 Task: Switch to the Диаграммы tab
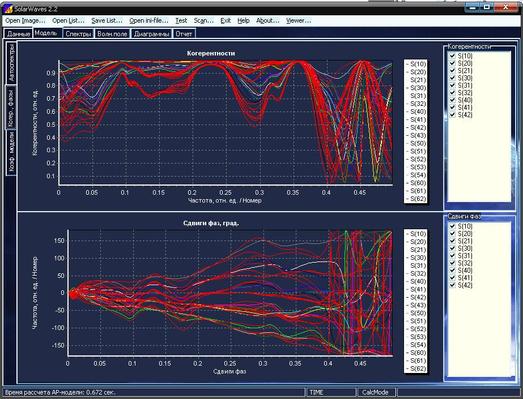[x=151, y=34]
